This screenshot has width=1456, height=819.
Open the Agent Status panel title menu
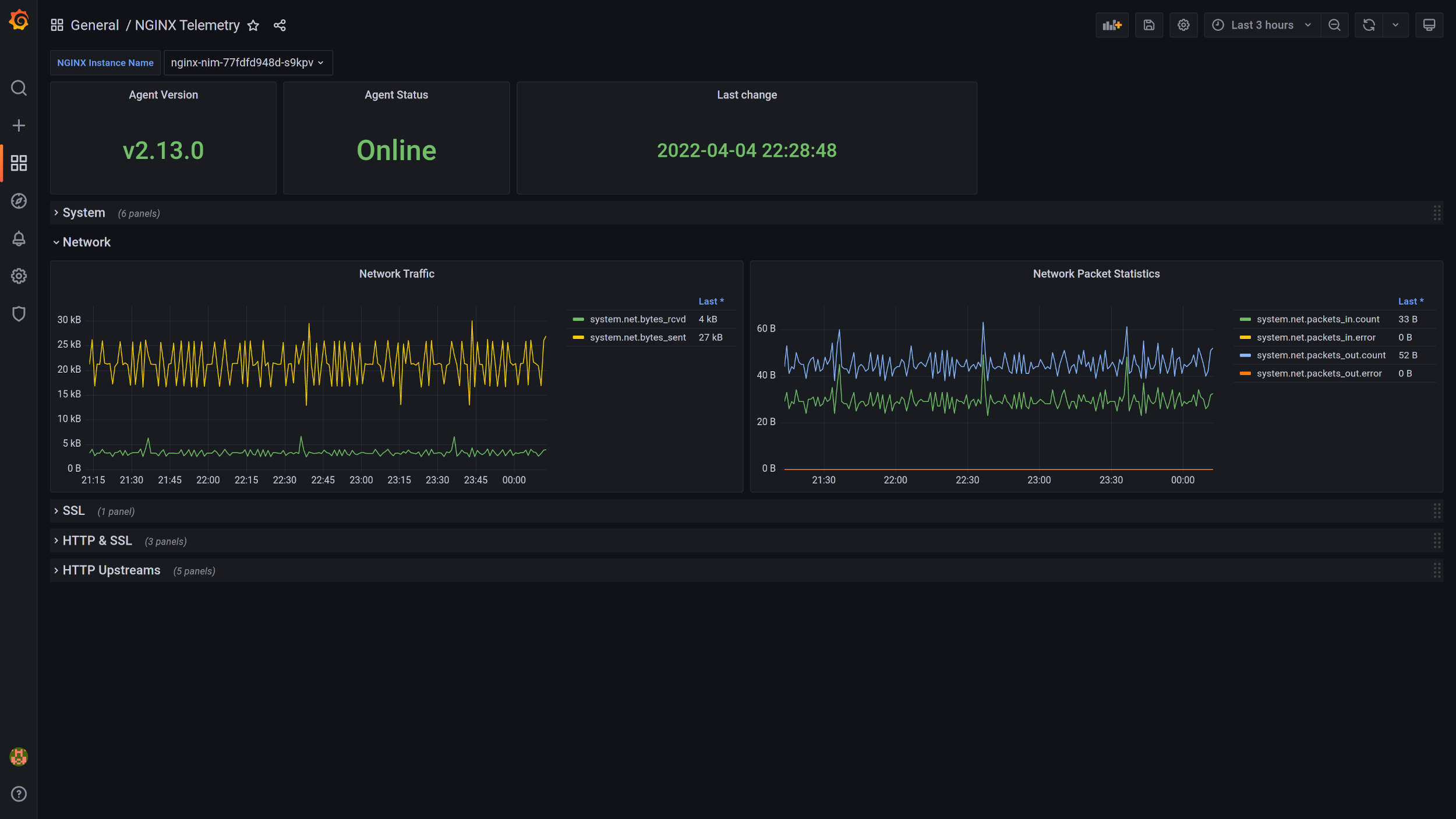click(396, 95)
